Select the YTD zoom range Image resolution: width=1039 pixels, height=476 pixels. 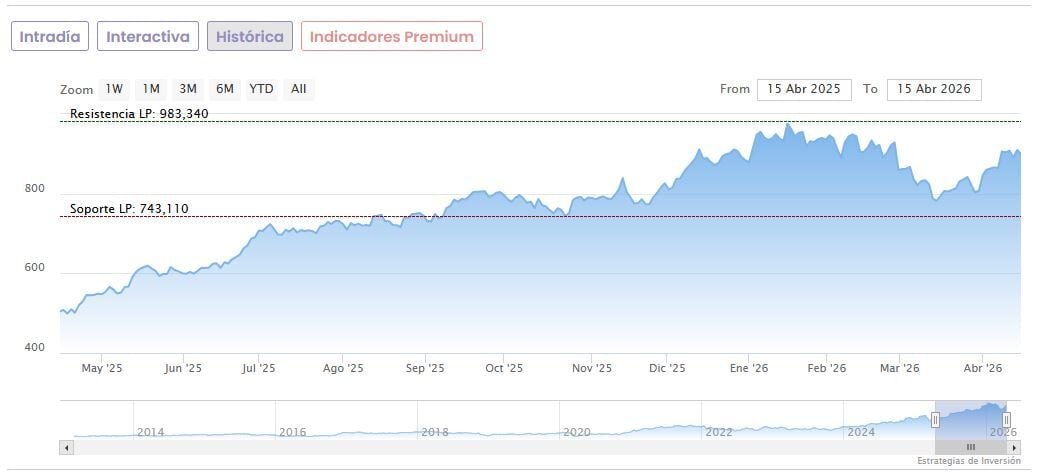coord(261,89)
